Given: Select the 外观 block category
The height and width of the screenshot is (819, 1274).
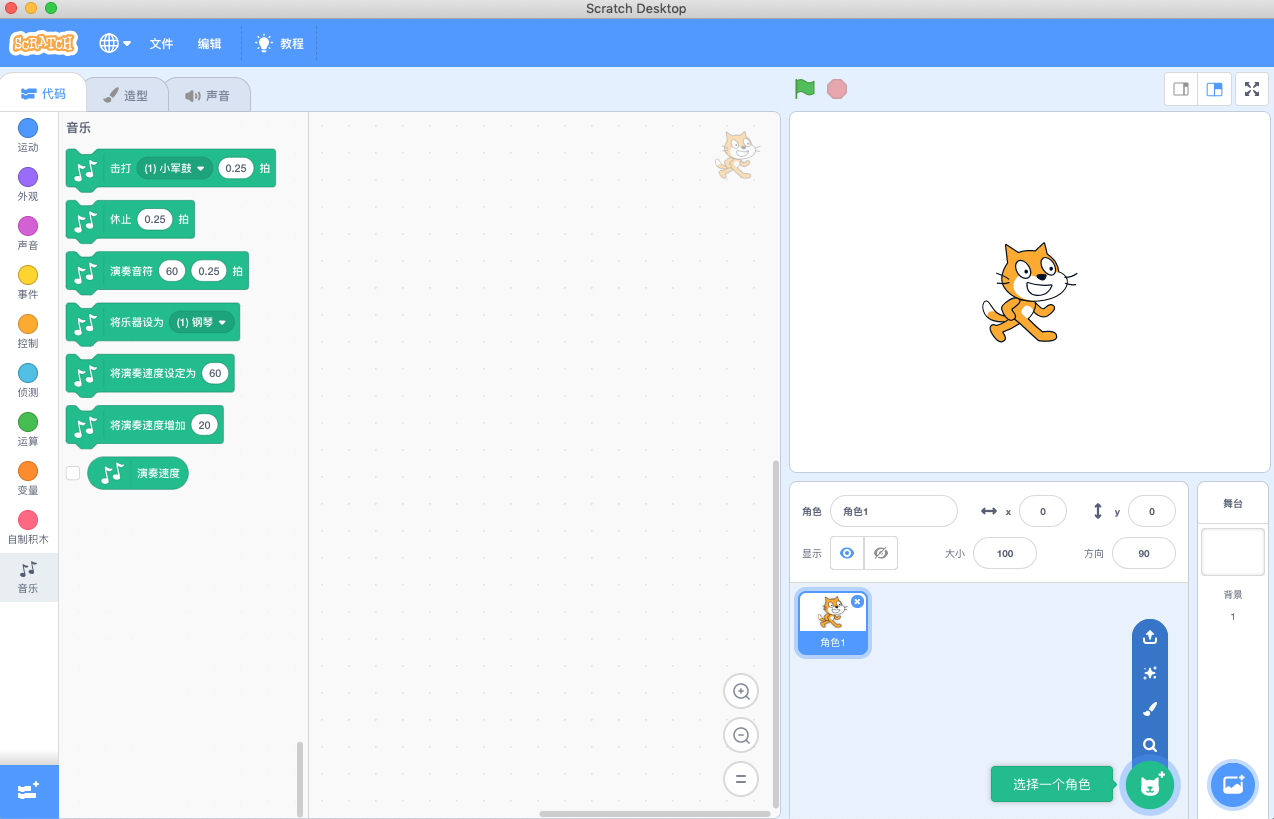Looking at the screenshot, I should tap(28, 184).
